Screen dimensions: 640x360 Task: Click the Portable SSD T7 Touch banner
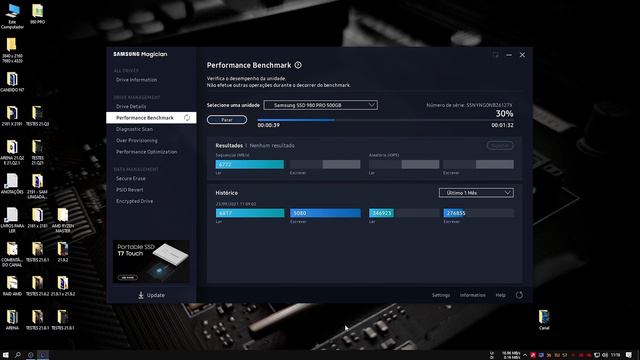pyautogui.click(x=151, y=261)
